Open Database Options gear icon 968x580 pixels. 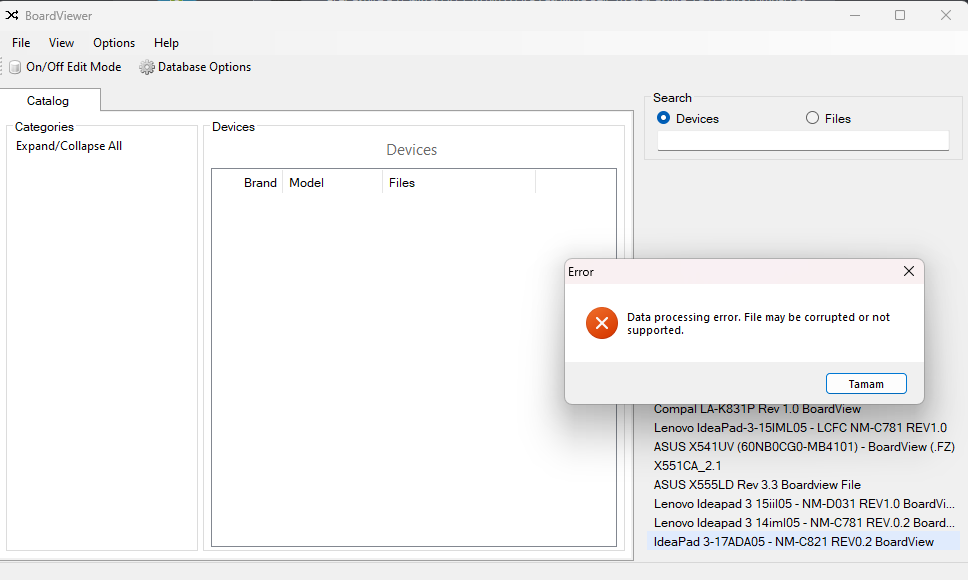tap(146, 67)
